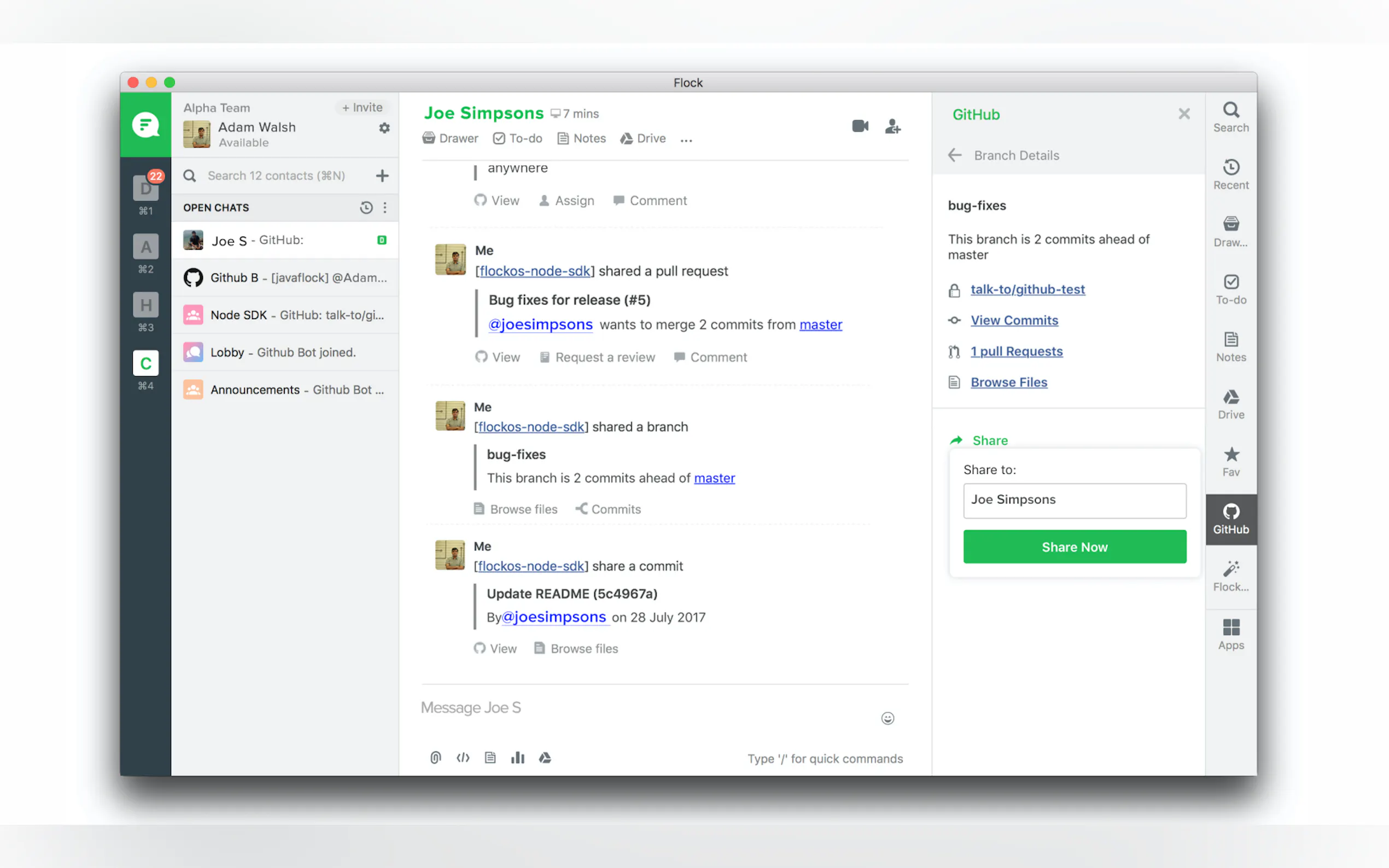Open Flock magic wand app in sidebar
Image resolution: width=1389 pixels, height=868 pixels.
pyautogui.click(x=1230, y=576)
